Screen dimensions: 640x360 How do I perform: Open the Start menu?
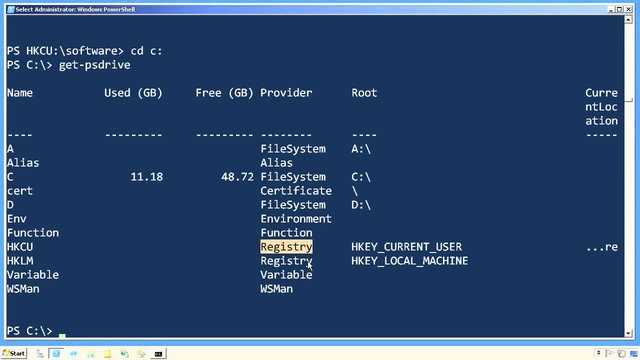(14, 353)
